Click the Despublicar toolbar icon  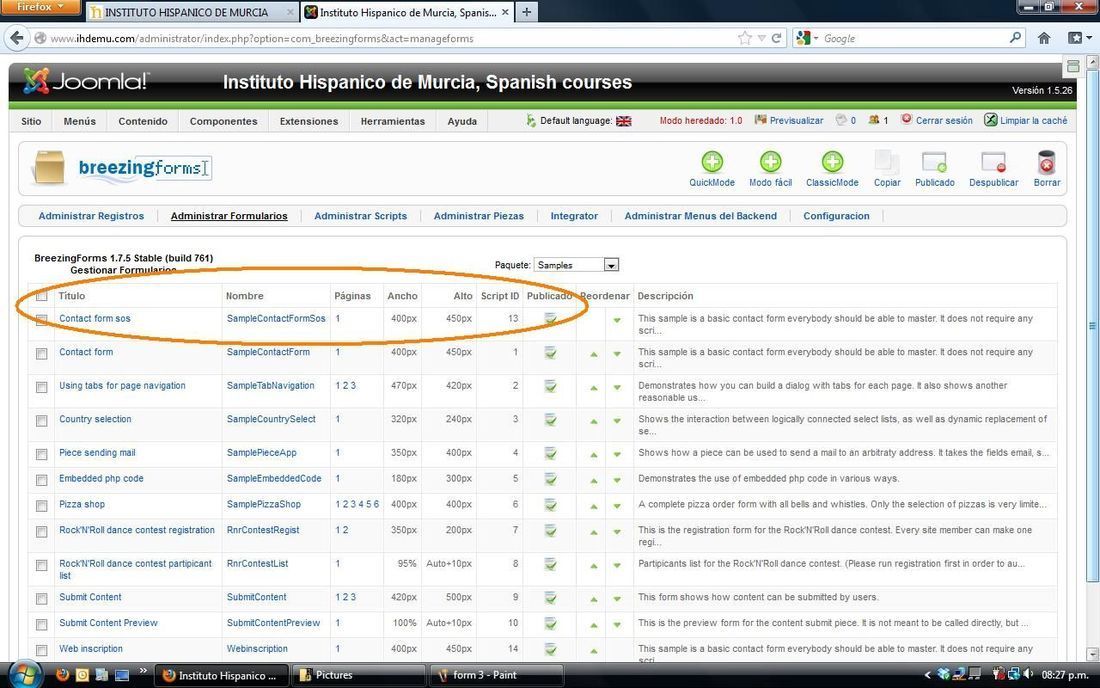993,162
